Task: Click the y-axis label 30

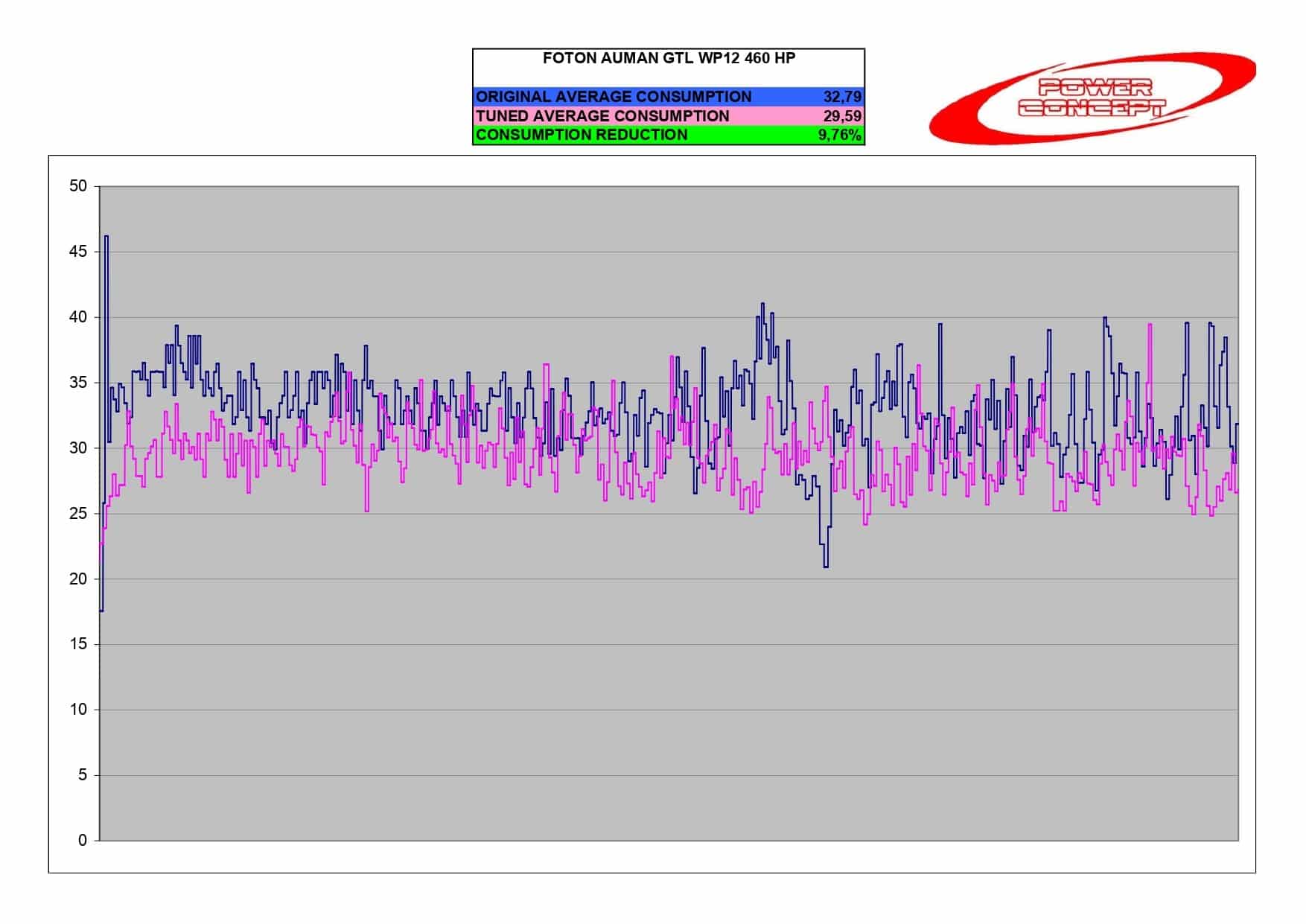Action: (78, 448)
